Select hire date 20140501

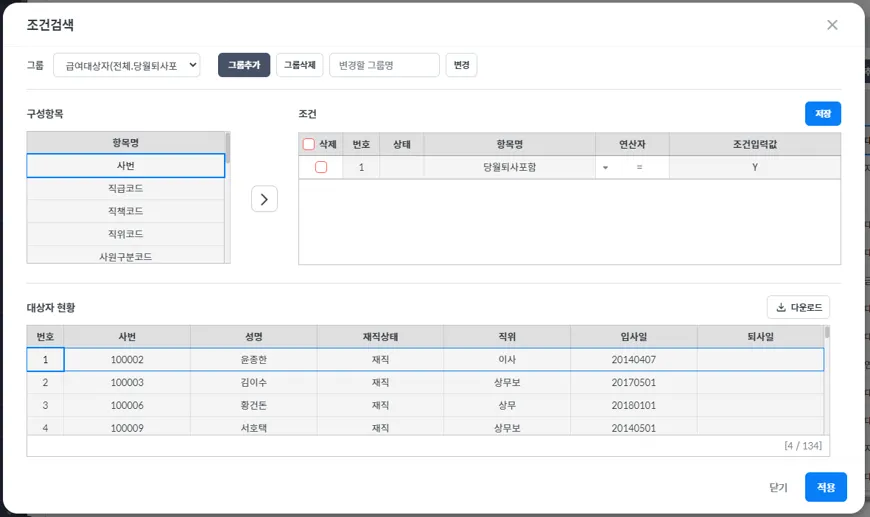(x=634, y=427)
